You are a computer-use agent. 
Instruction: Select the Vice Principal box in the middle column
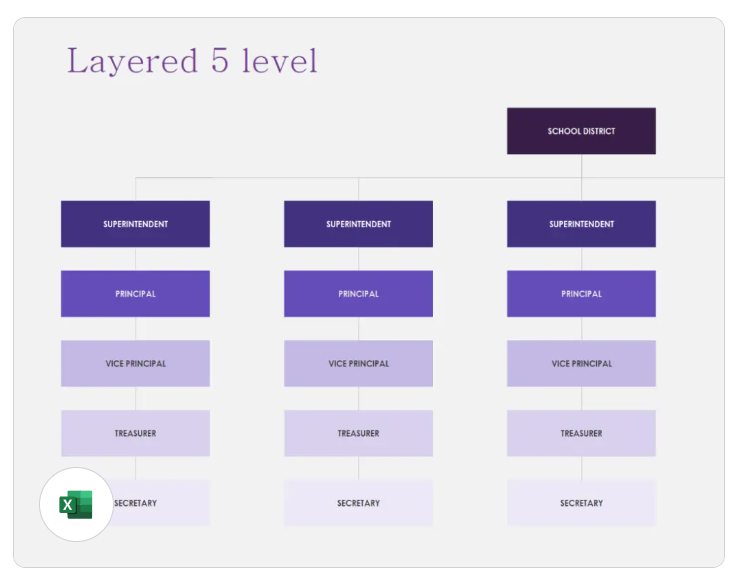[x=359, y=364]
